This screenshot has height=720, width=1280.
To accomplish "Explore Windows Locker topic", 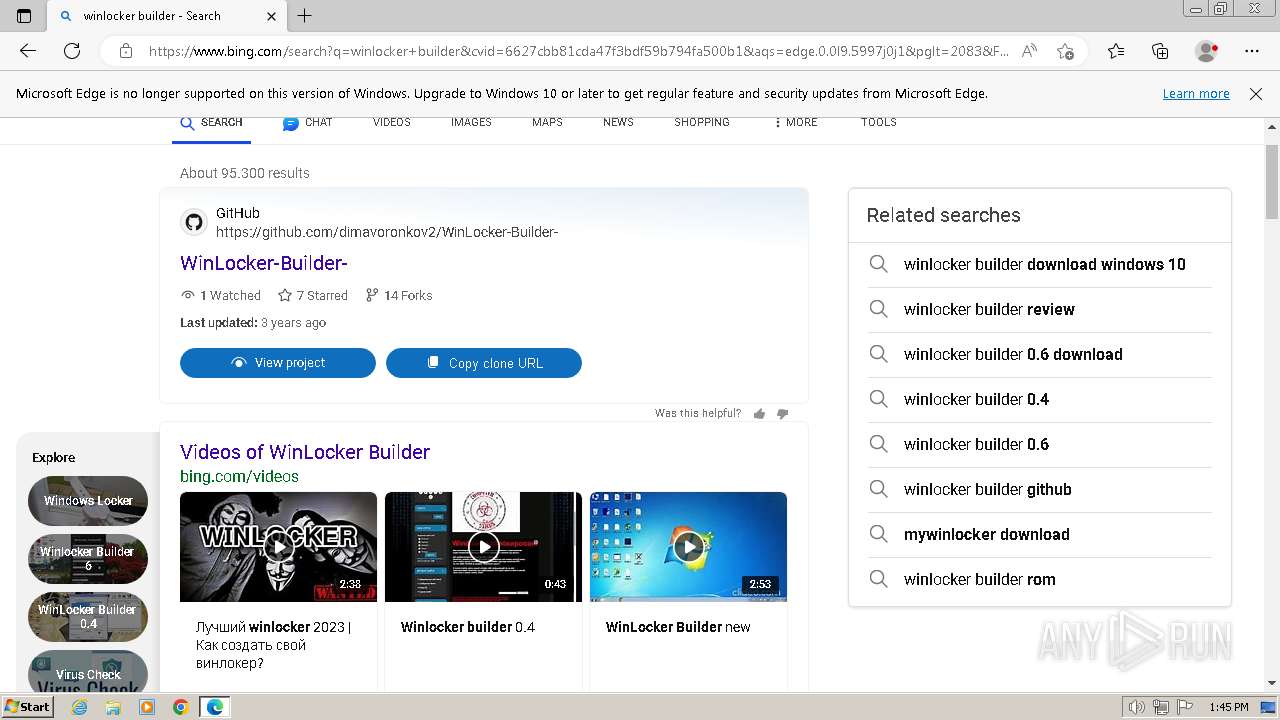I will coord(88,501).
